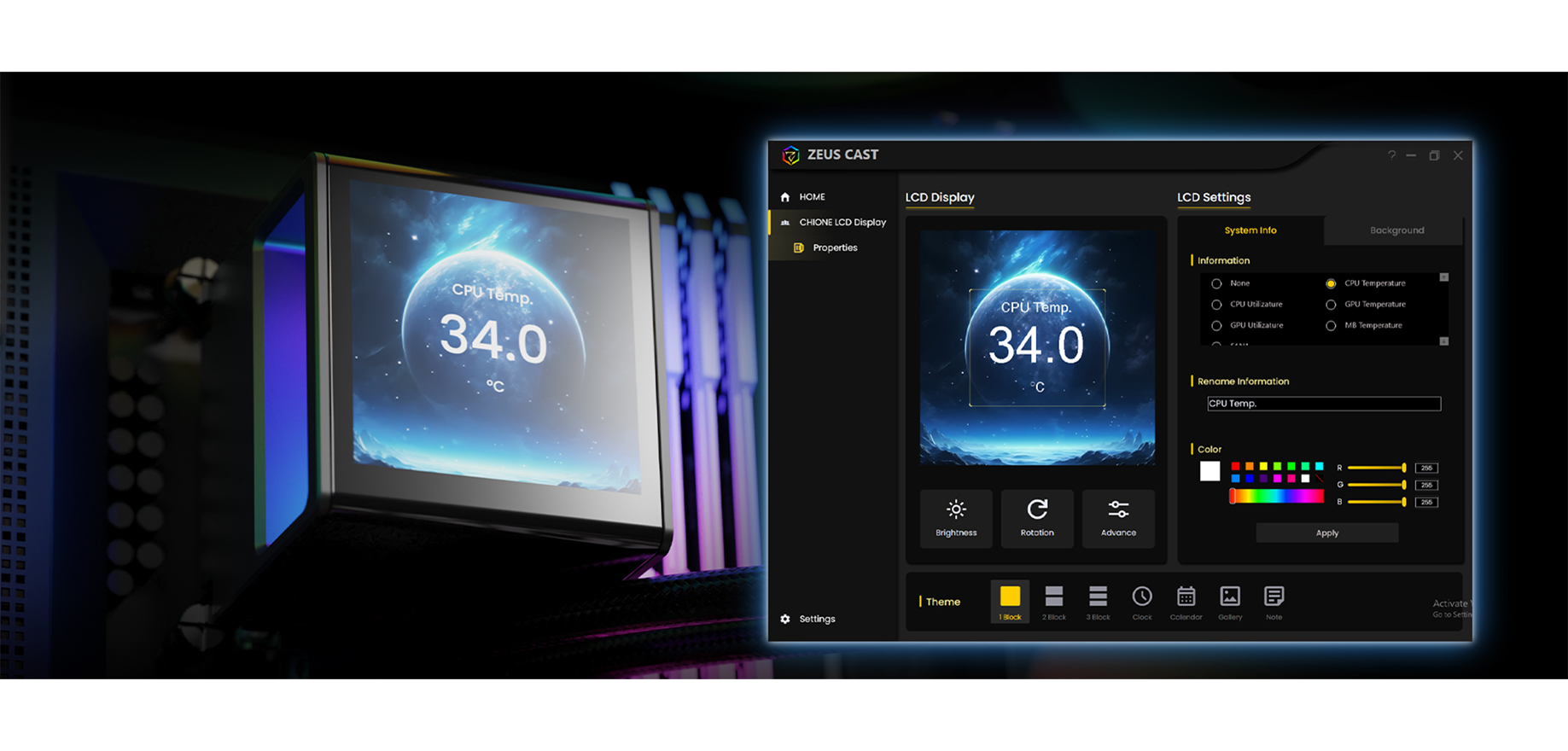Image resolution: width=1568 pixels, height=751 pixels.
Task: Open Settings at the sidebar bottom
Action: tap(807, 619)
